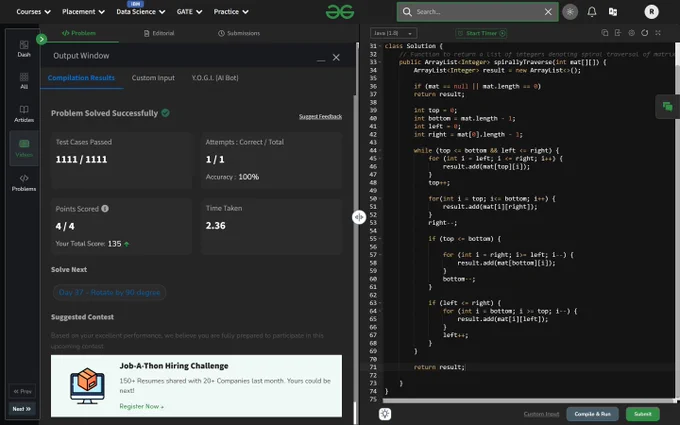The image size is (680, 425).
Task: Switch to the Submissions tab
Action: coord(239,33)
